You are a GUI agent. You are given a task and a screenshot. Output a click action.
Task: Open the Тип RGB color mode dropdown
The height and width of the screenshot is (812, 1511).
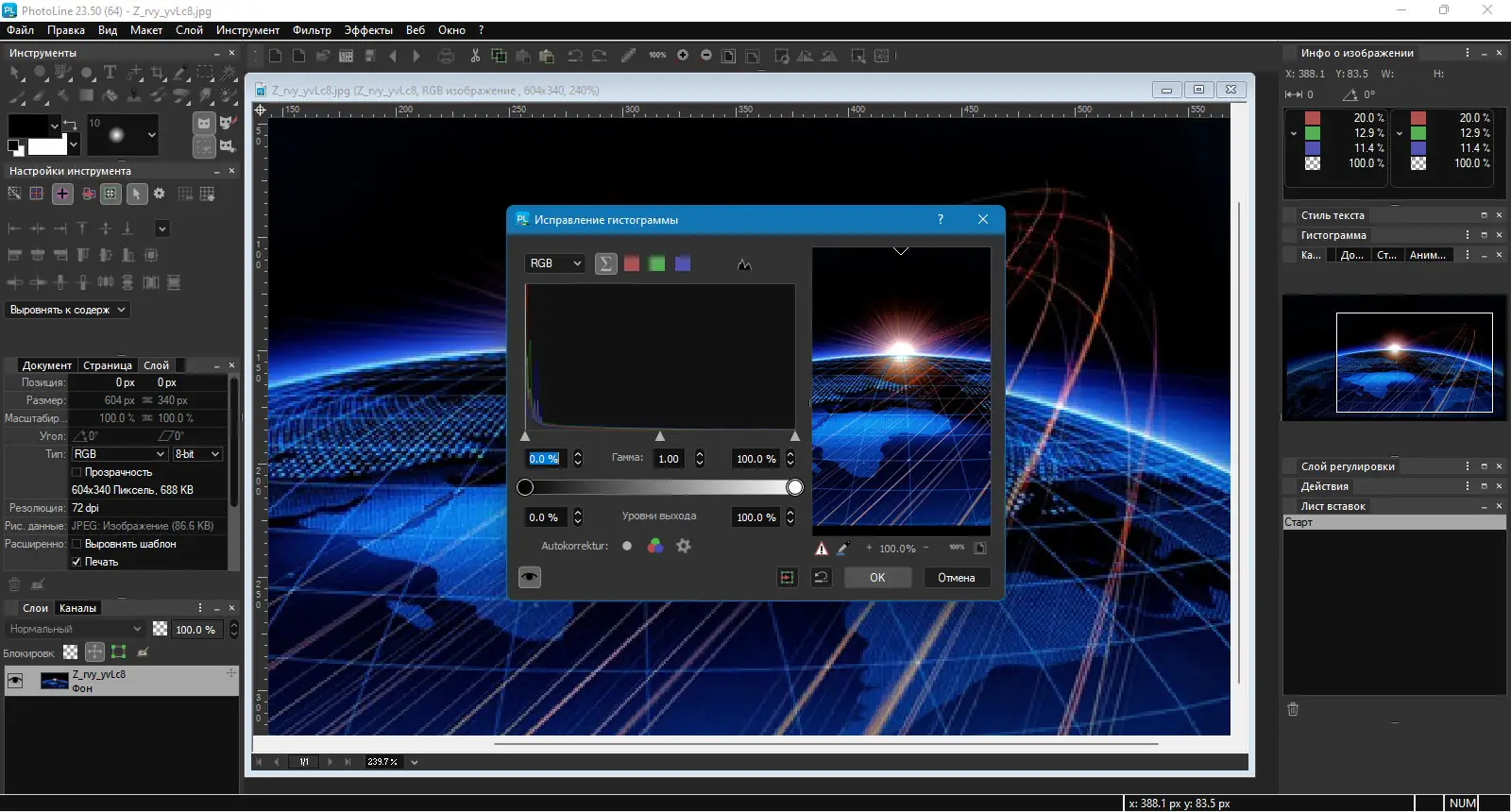[x=119, y=454]
